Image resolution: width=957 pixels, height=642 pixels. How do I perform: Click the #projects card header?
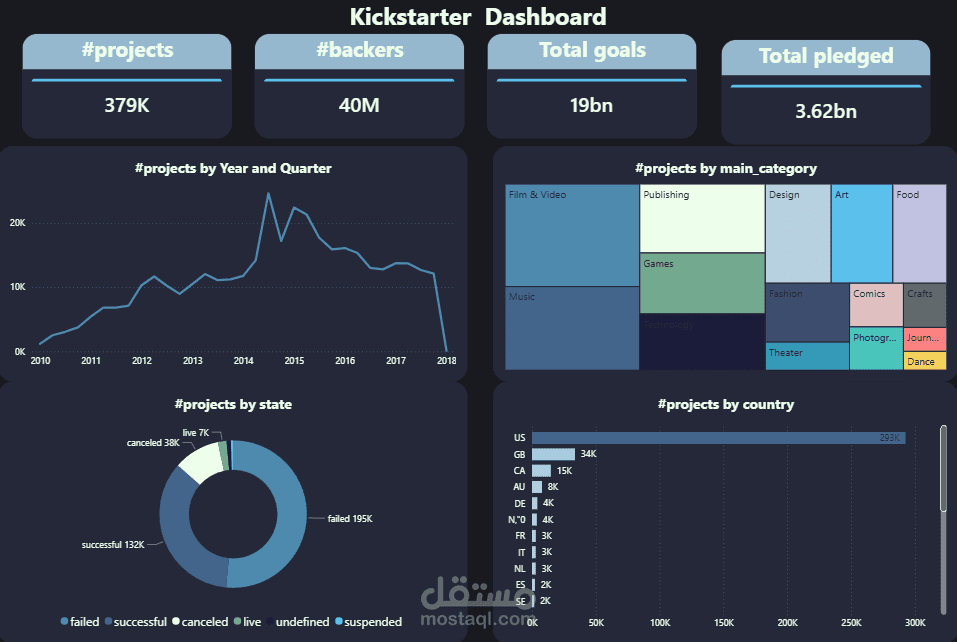click(x=127, y=51)
